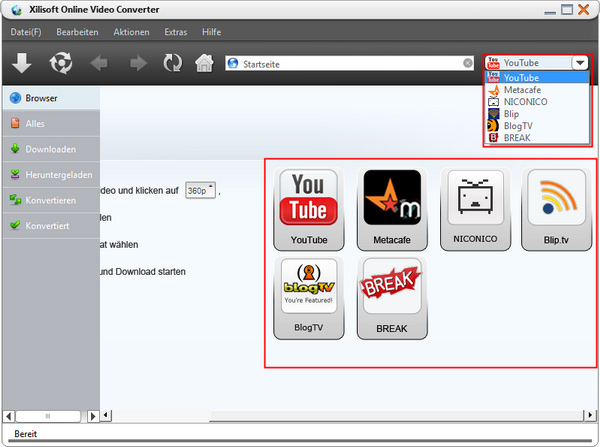The width and height of the screenshot is (600, 447).
Task: Open the large NICONICO site tile
Action: coord(475,209)
